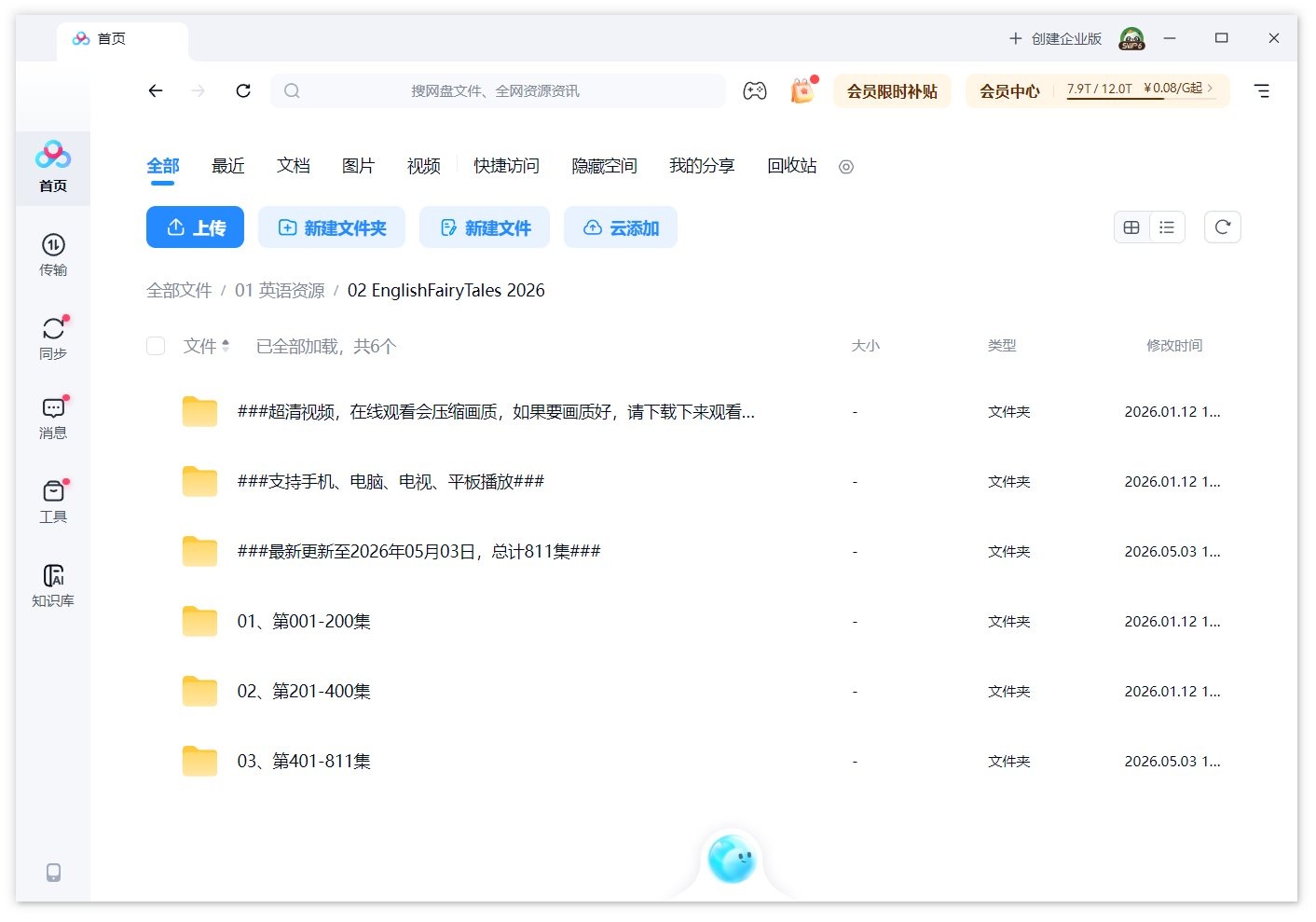Open folder 02、第201-400集
The image size is (1316, 922).
304,691
